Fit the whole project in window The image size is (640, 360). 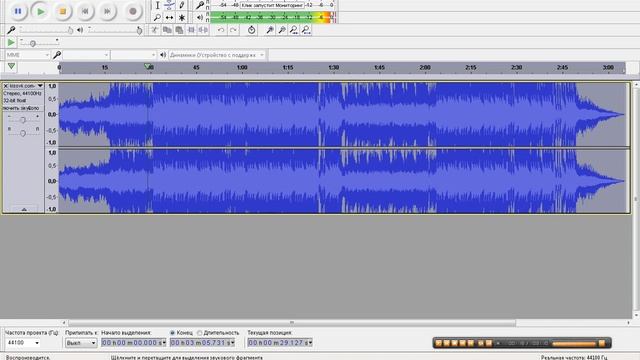[306, 30]
